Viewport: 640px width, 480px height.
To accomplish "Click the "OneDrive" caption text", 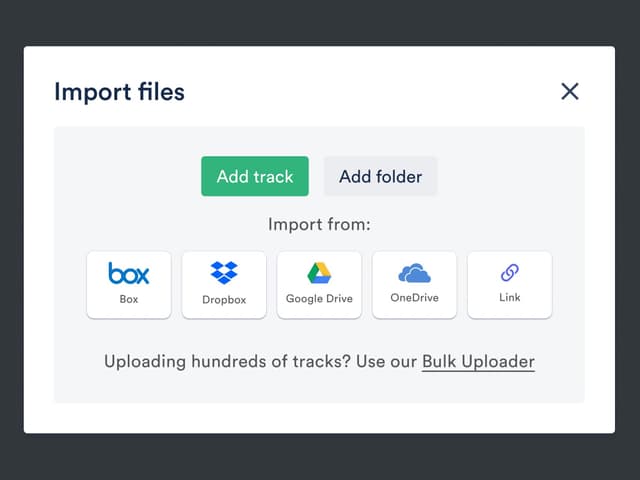I will [414, 298].
